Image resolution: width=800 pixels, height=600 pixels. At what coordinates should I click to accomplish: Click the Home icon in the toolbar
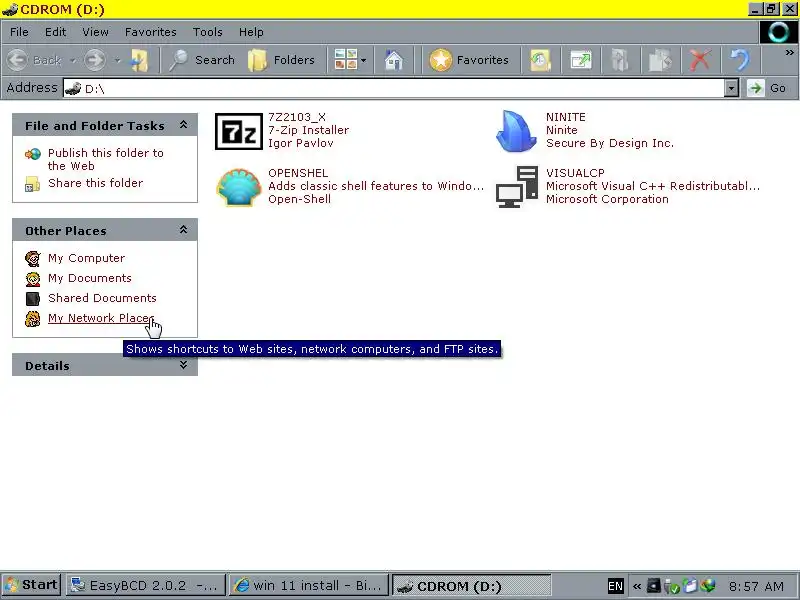393,60
